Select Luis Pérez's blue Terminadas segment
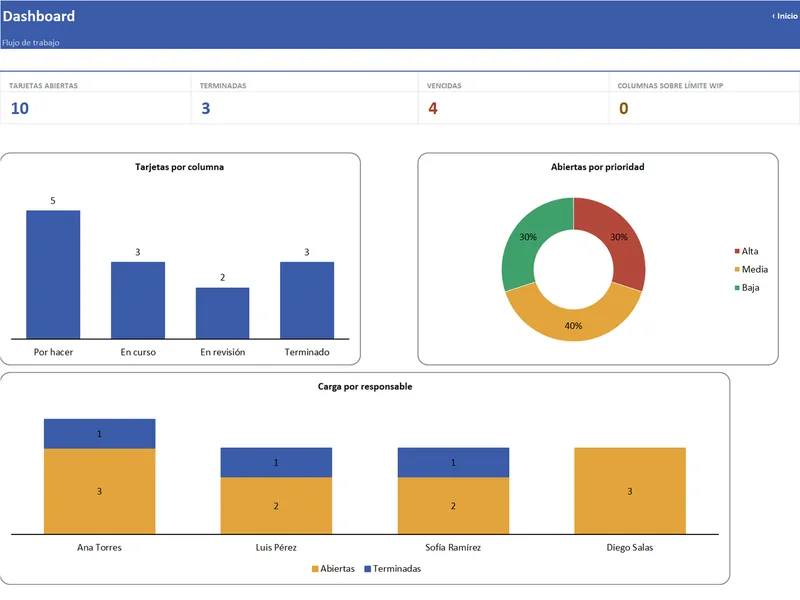 (276, 463)
